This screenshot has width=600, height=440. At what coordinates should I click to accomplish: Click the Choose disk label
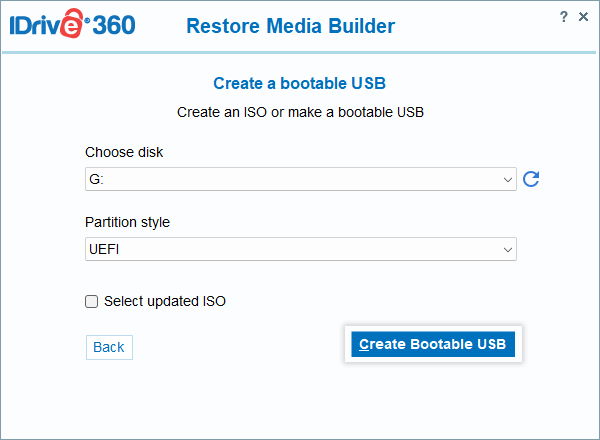point(124,152)
